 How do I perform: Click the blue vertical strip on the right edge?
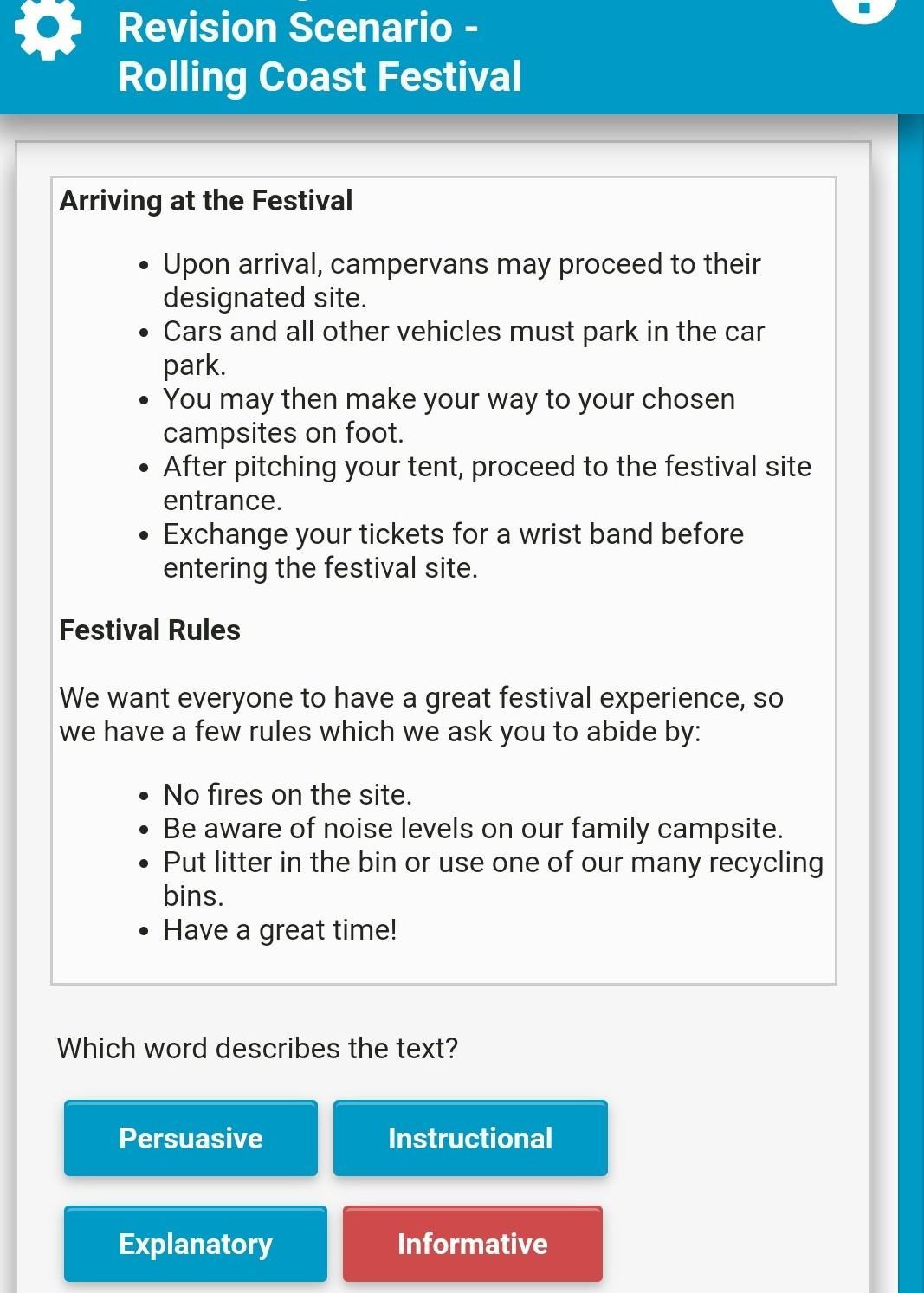(x=910, y=693)
